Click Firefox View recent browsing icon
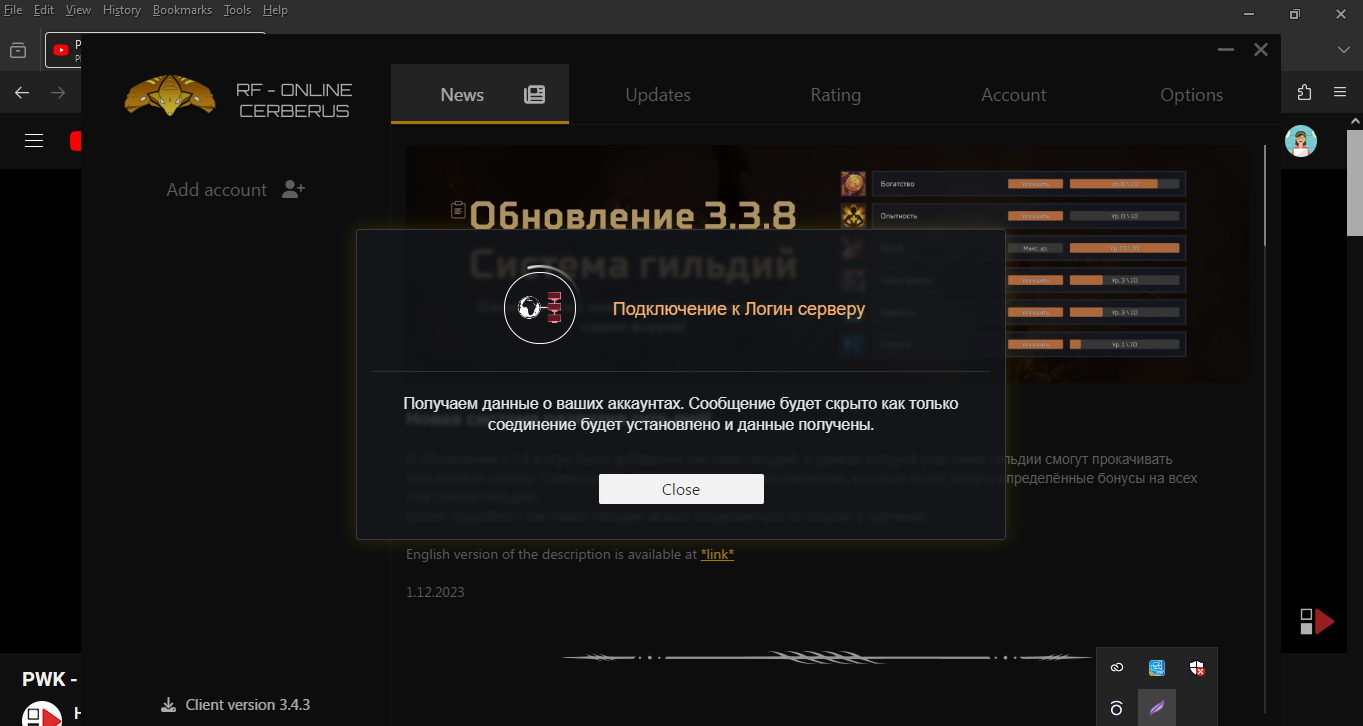 [x=18, y=49]
